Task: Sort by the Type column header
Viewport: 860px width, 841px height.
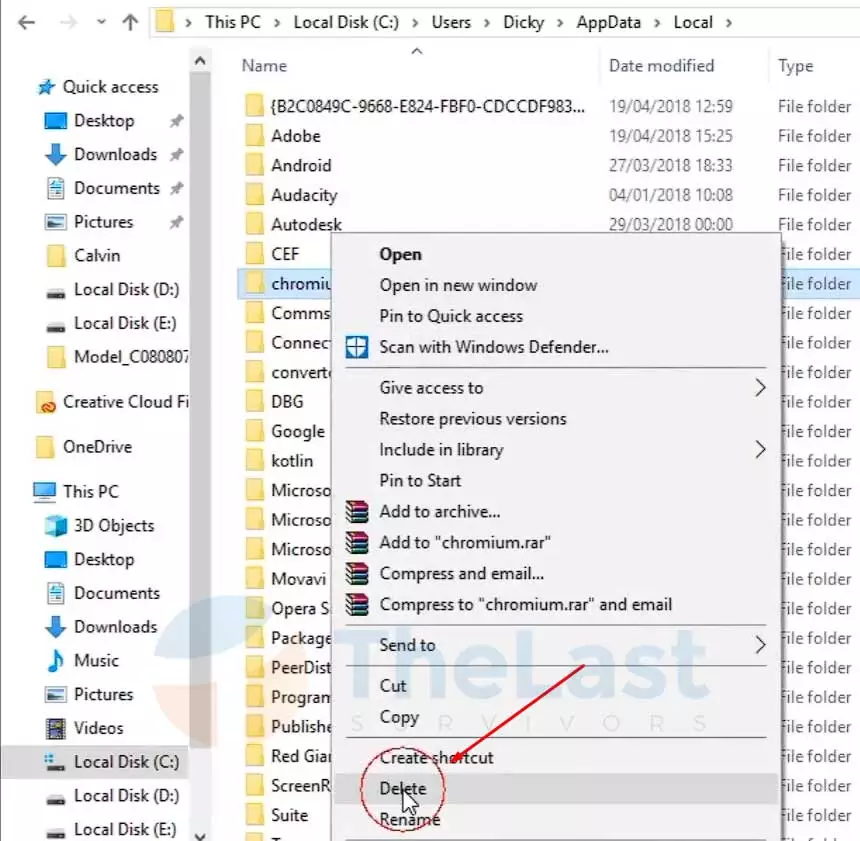Action: [x=795, y=66]
